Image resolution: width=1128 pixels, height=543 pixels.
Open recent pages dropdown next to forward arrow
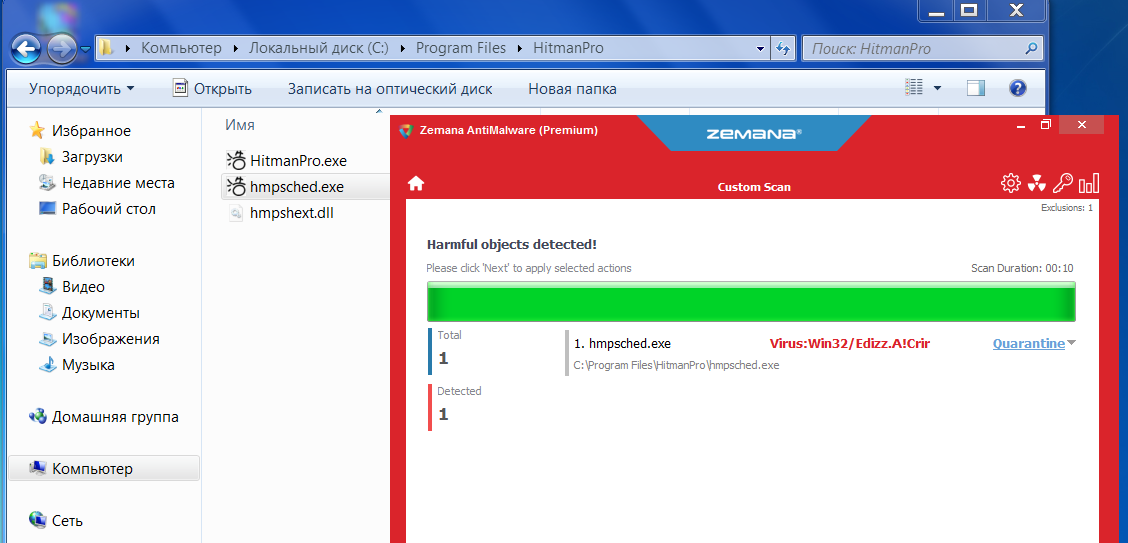click(86, 49)
